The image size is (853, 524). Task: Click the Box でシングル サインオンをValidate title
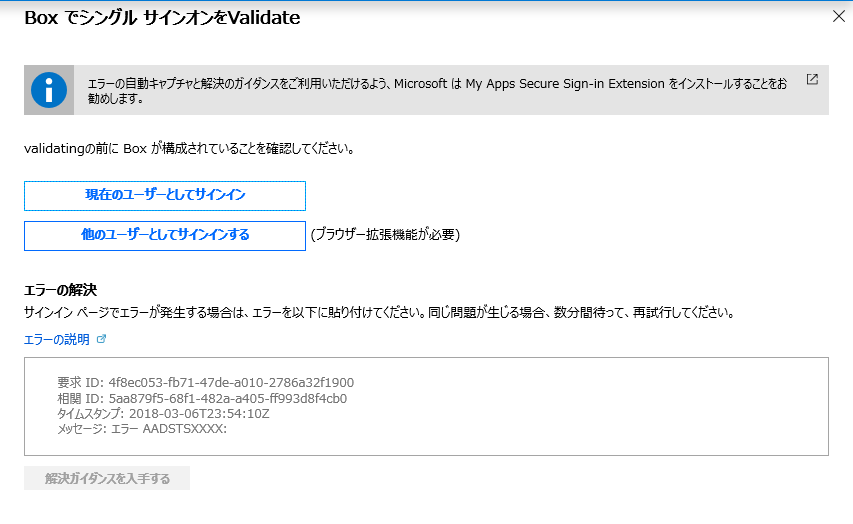point(162,18)
